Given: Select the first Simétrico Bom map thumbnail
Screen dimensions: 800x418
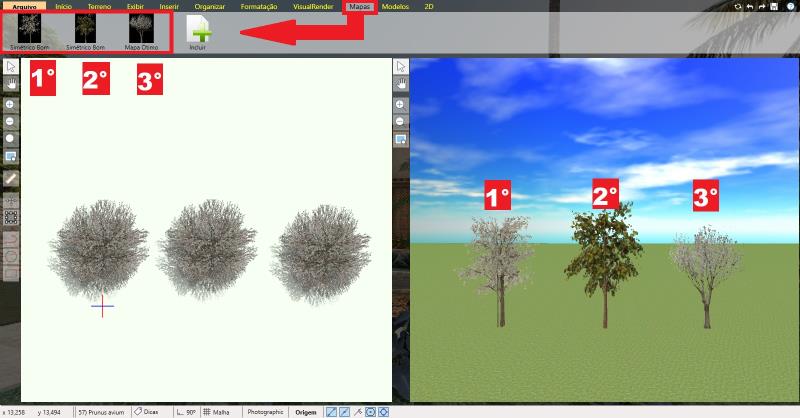Looking at the screenshot, I should (x=30, y=32).
